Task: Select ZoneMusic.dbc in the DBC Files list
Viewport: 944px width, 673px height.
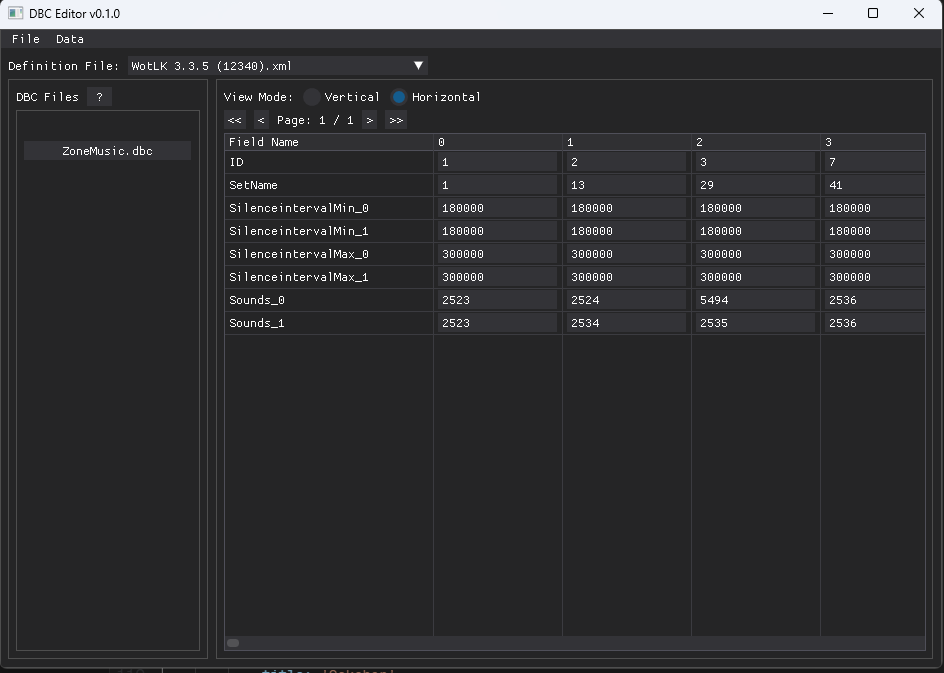Action: pyautogui.click(x=106, y=150)
